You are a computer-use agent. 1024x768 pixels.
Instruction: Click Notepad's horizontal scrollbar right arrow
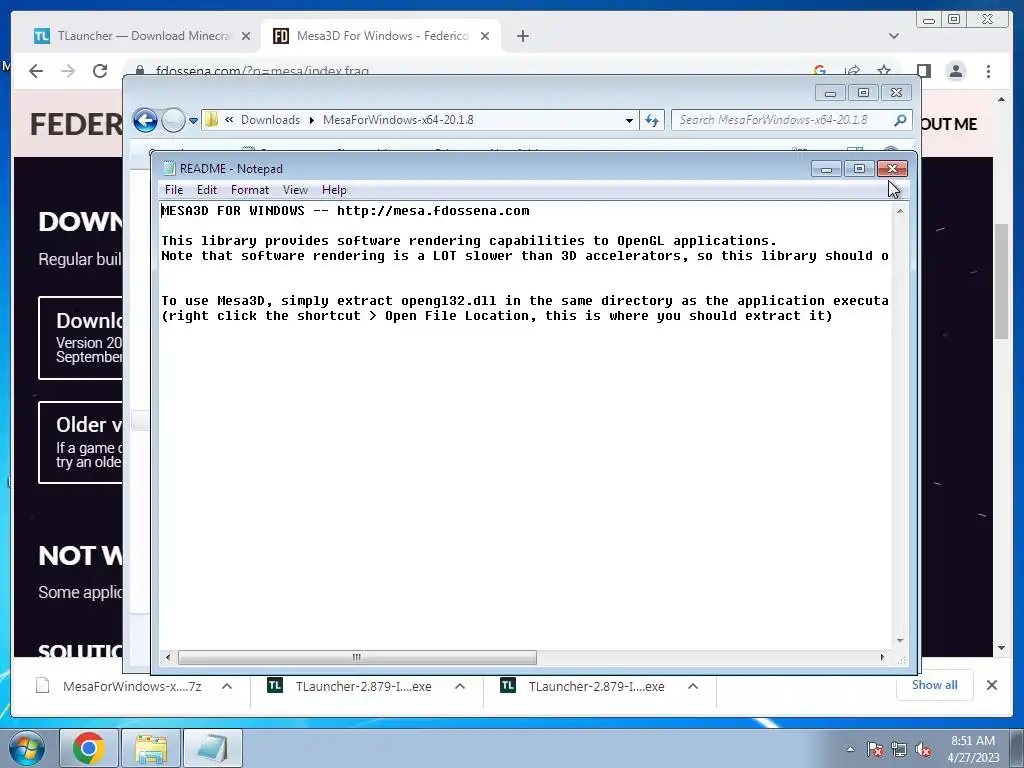882,657
